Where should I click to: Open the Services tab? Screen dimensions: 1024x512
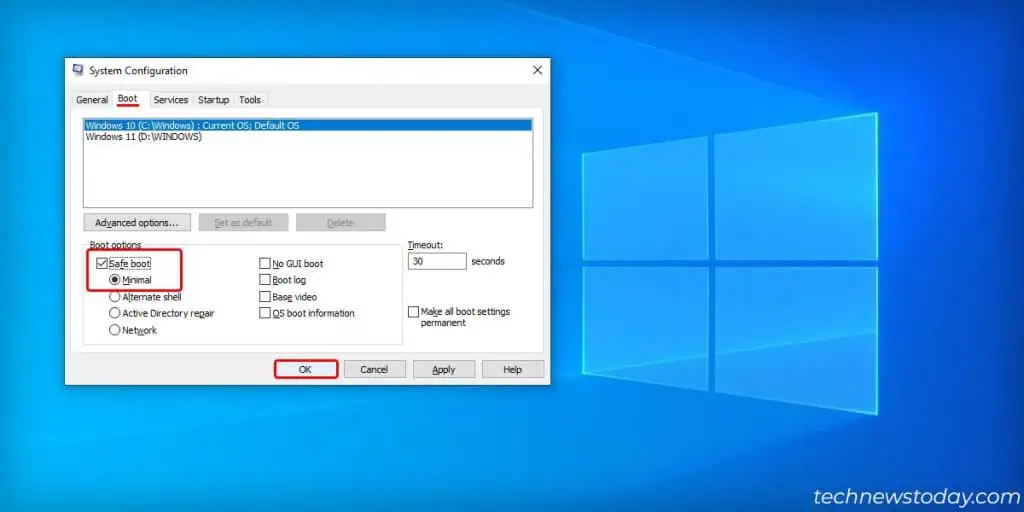pos(171,100)
